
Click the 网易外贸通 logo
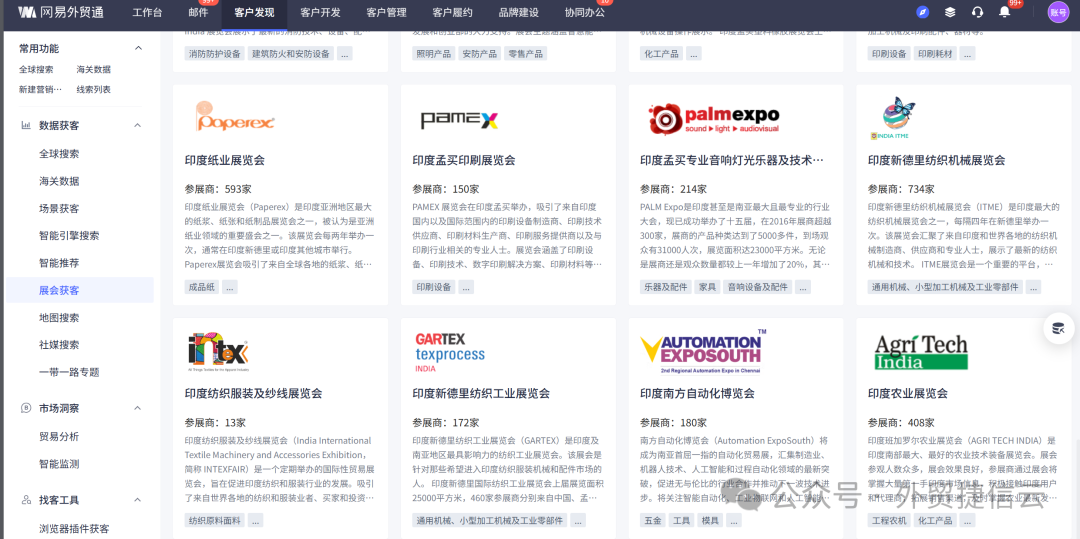pos(61,12)
